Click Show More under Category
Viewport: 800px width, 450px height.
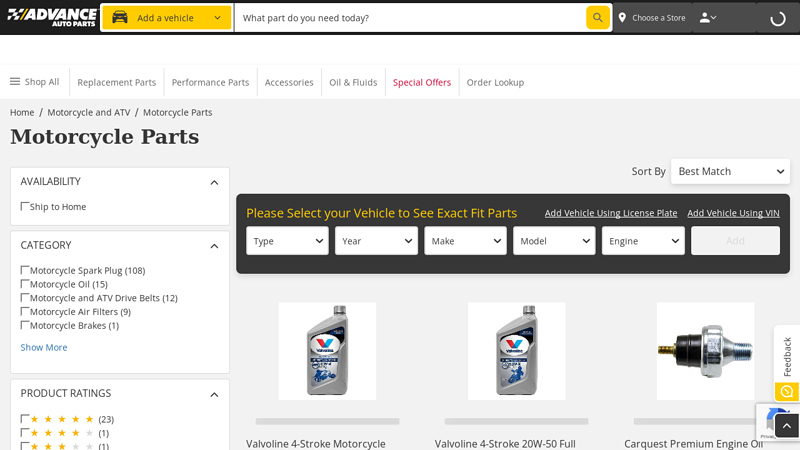44,347
